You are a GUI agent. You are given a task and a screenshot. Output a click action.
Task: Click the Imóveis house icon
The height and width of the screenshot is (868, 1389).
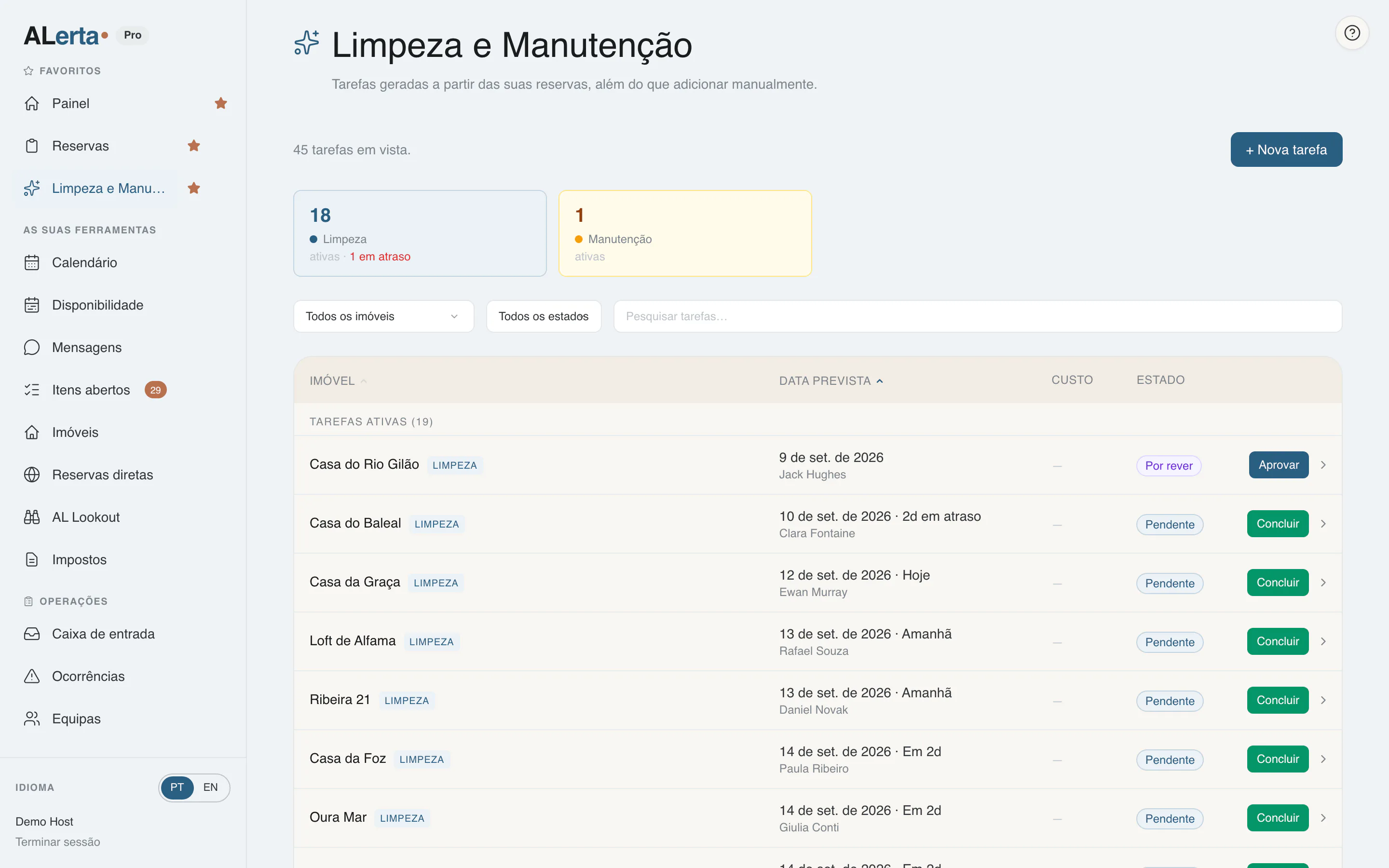32,432
